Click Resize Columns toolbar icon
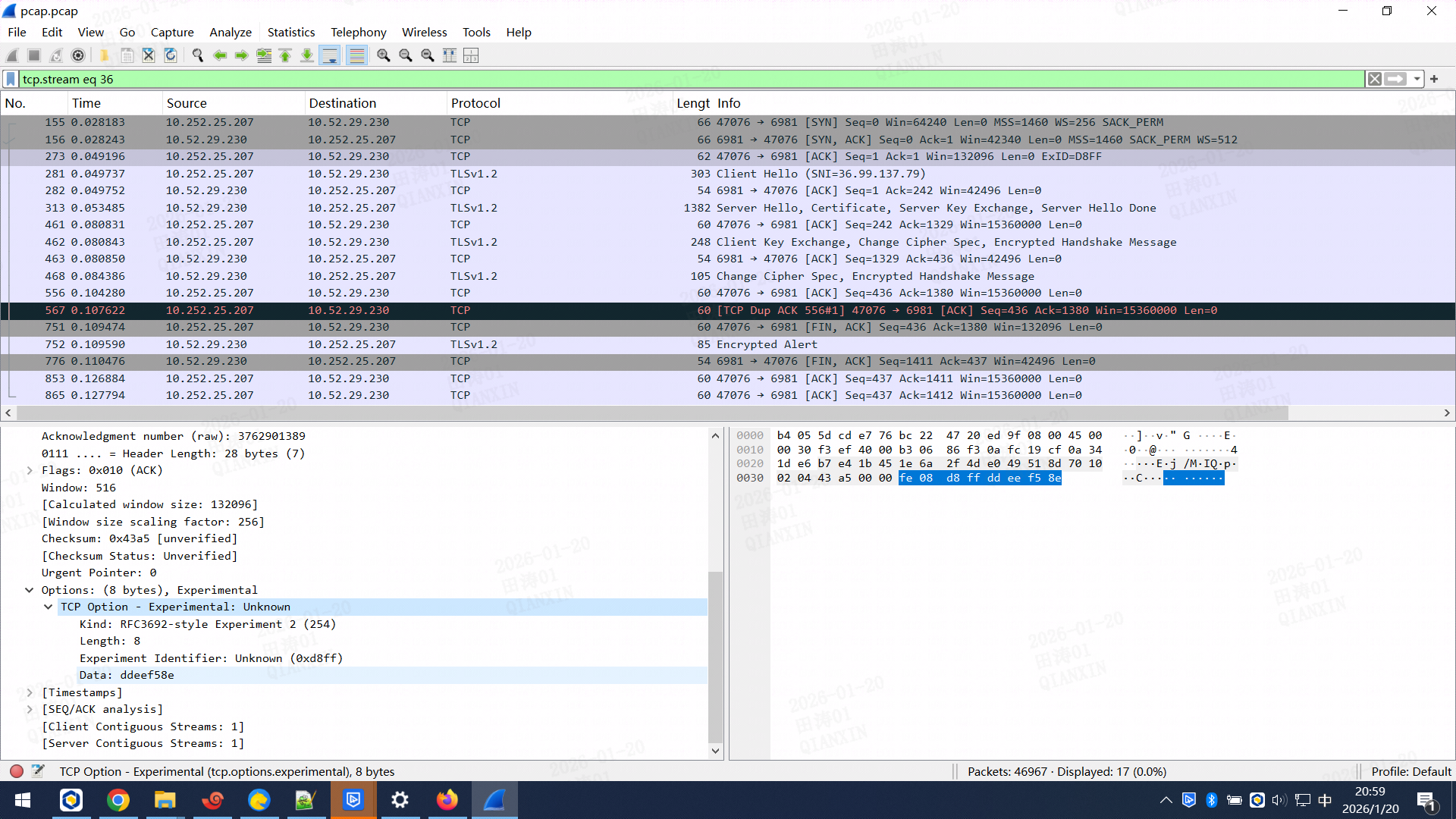The height and width of the screenshot is (819, 1456). tap(450, 55)
